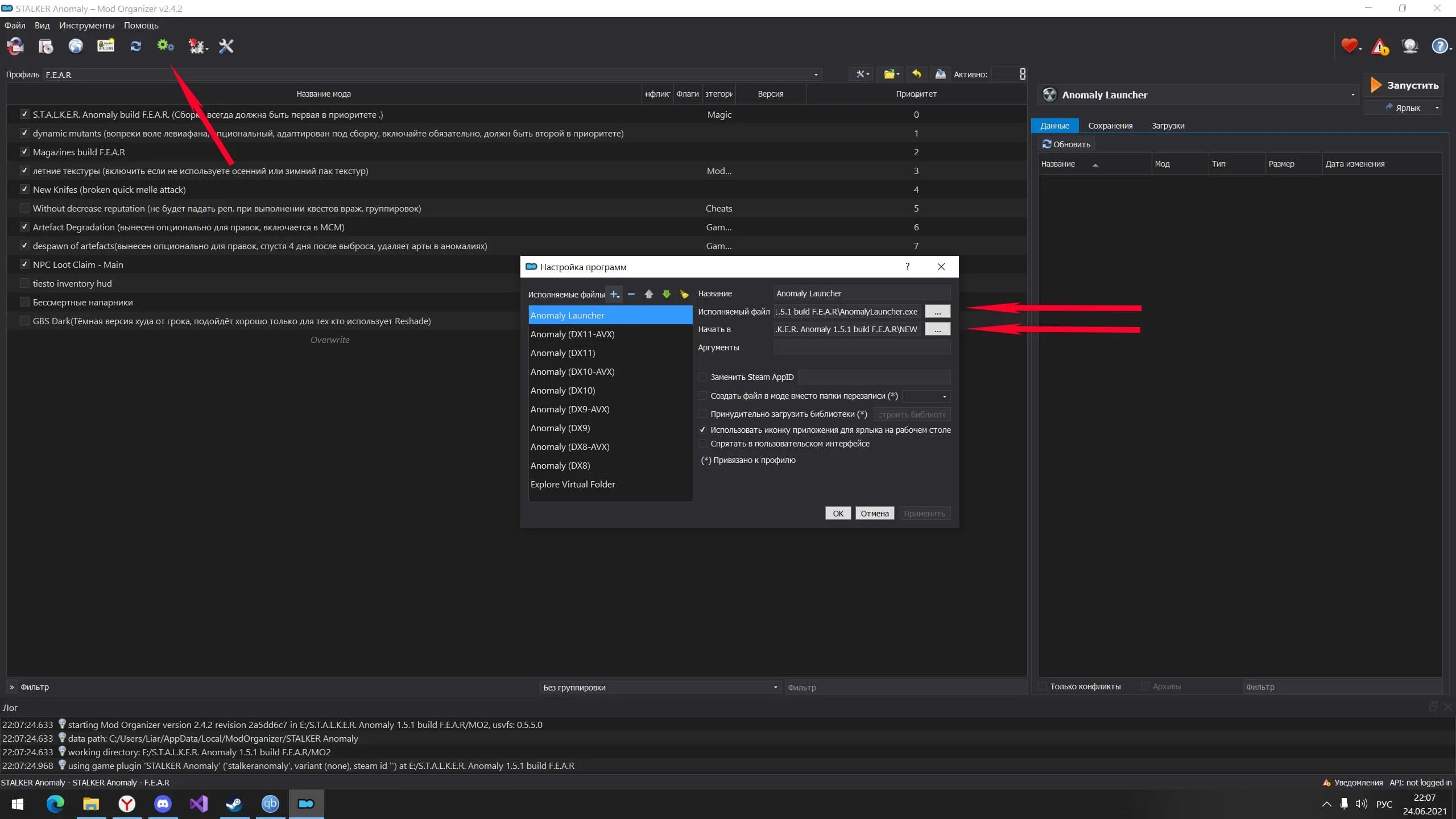Open executables settings green gears icon
This screenshot has height=819, width=1456.
pos(166,46)
